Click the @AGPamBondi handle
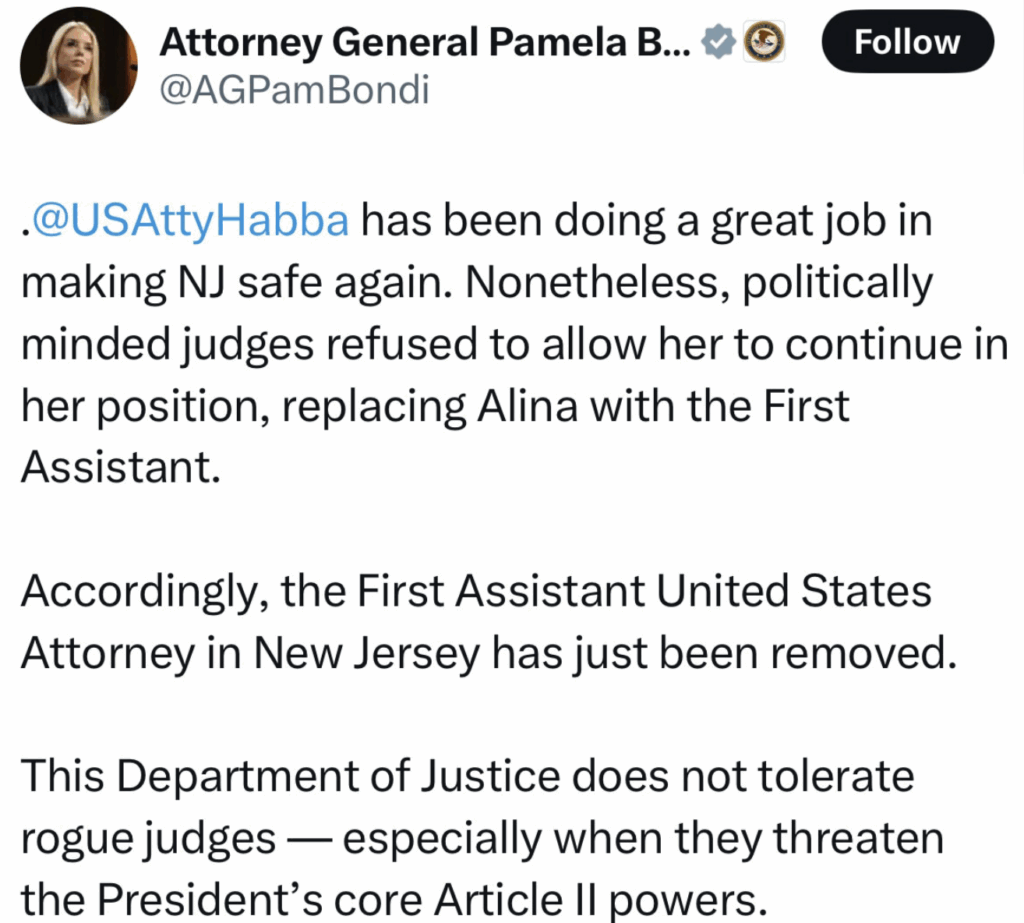The image size is (1024, 923). click(294, 91)
